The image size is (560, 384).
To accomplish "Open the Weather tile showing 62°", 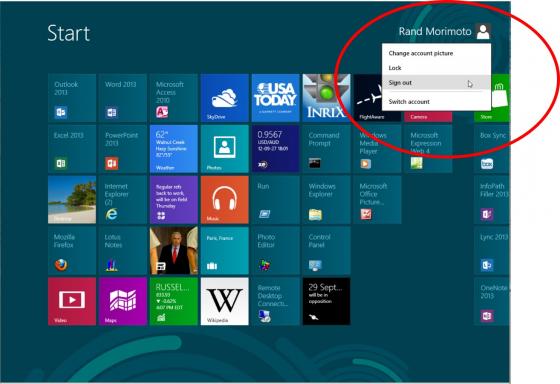I will click(x=174, y=149).
